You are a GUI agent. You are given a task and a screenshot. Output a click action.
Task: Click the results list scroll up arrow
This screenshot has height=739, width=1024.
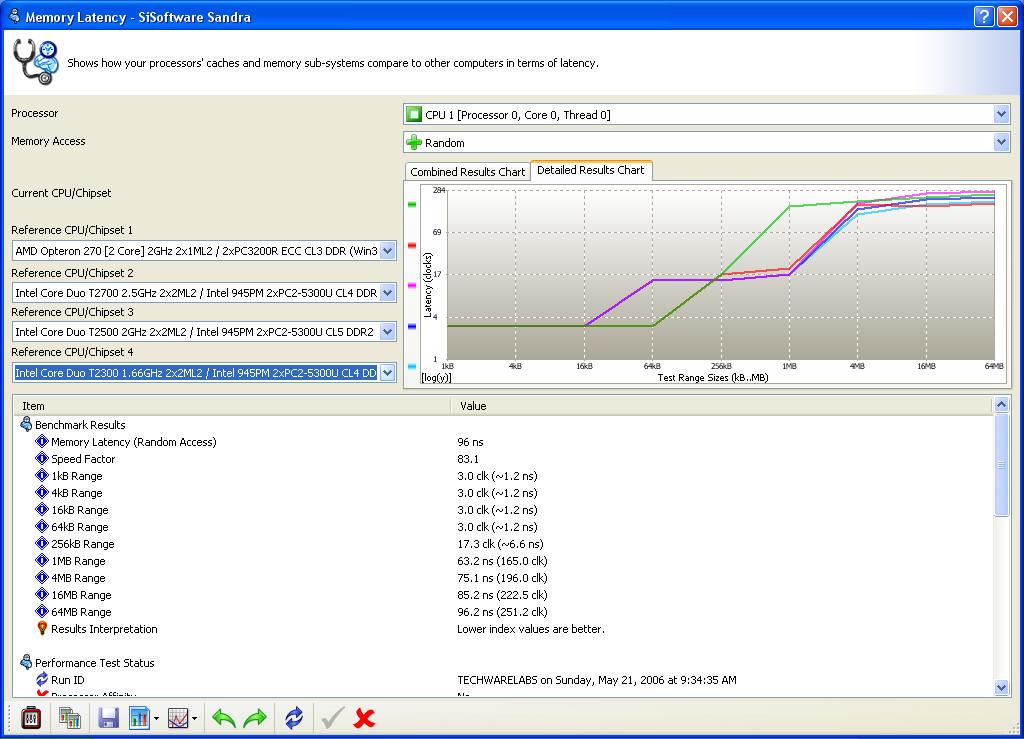click(x=1001, y=405)
